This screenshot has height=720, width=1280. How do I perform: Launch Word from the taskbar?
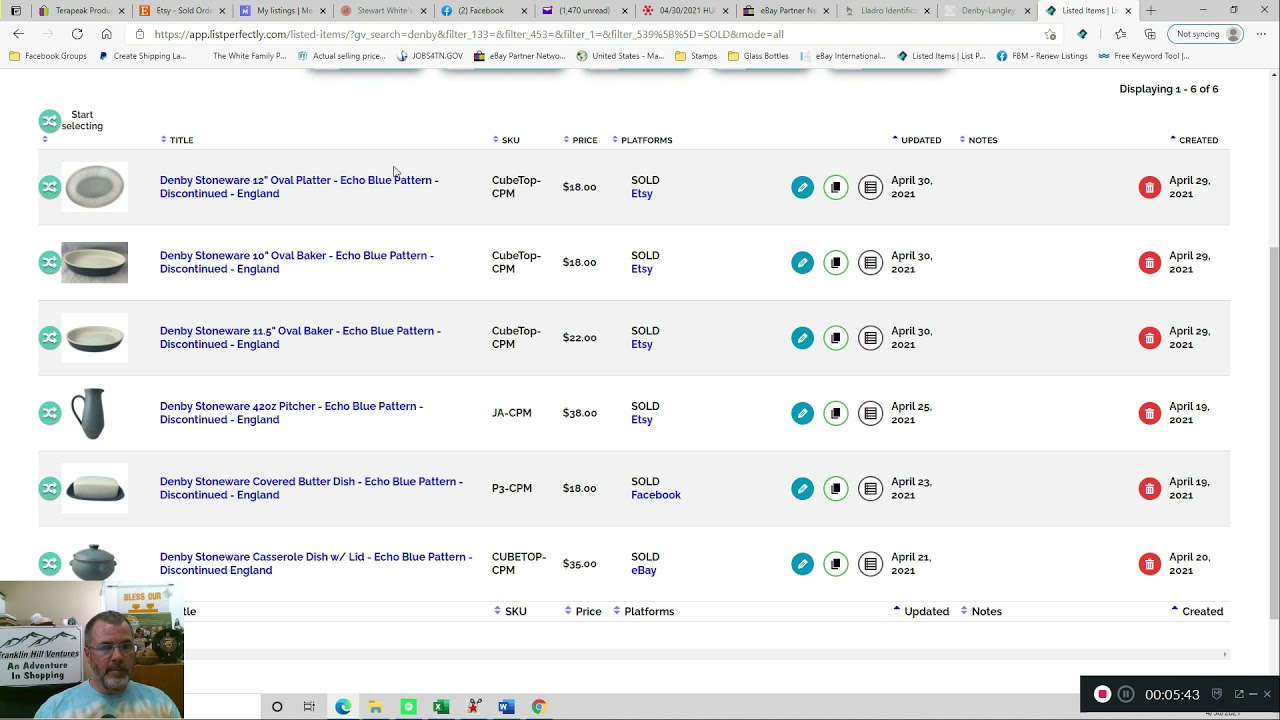pos(506,707)
